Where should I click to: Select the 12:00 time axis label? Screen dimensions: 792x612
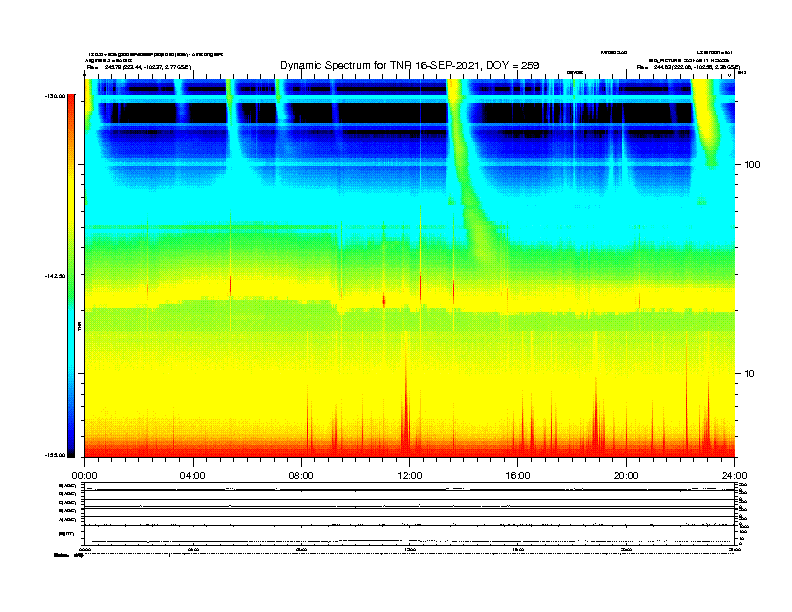(410, 476)
